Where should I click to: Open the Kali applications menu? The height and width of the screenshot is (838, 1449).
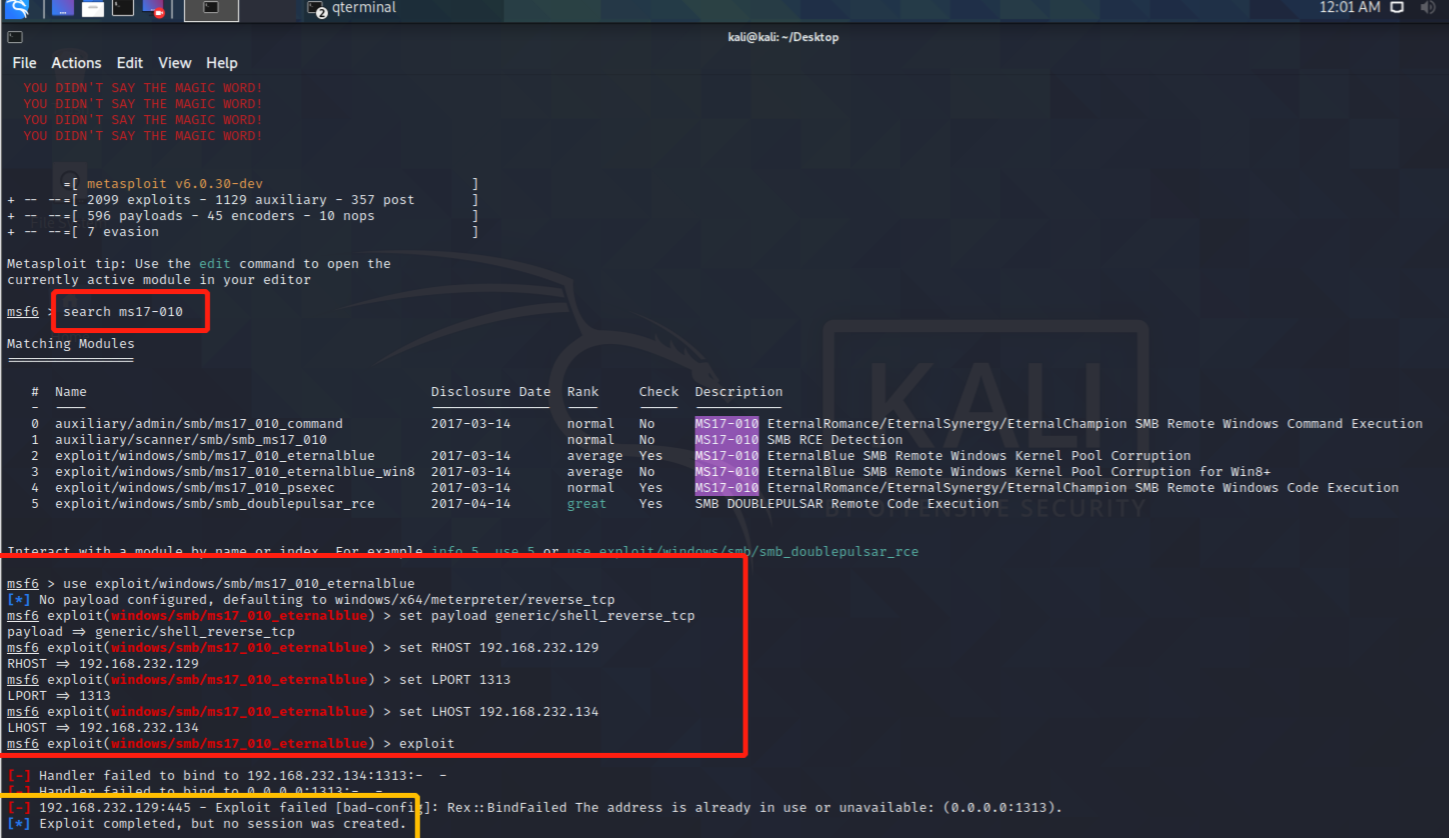coord(18,9)
